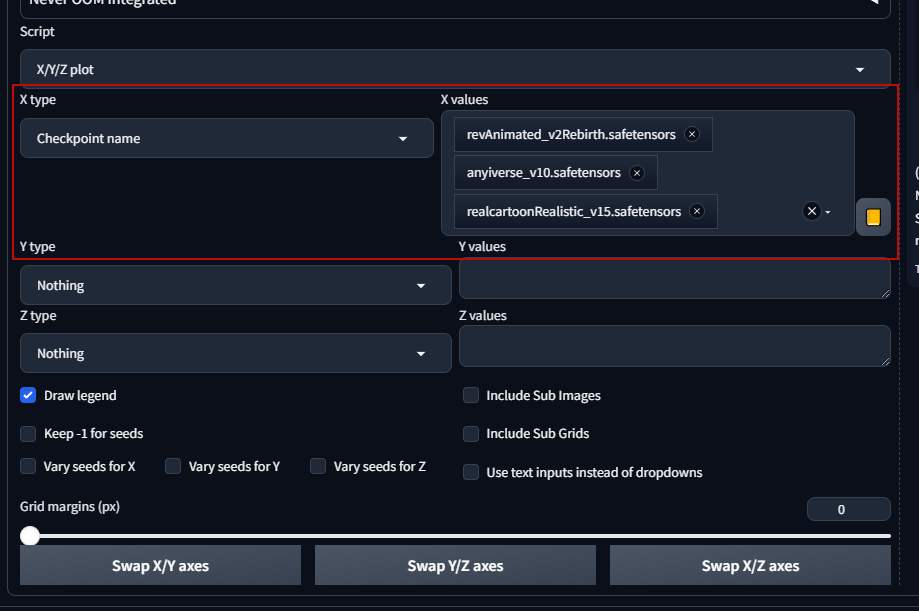Open the Script dropdown showing X/Y/Z plot
The width and height of the screenshot is (919, 611).
(455, 69)
